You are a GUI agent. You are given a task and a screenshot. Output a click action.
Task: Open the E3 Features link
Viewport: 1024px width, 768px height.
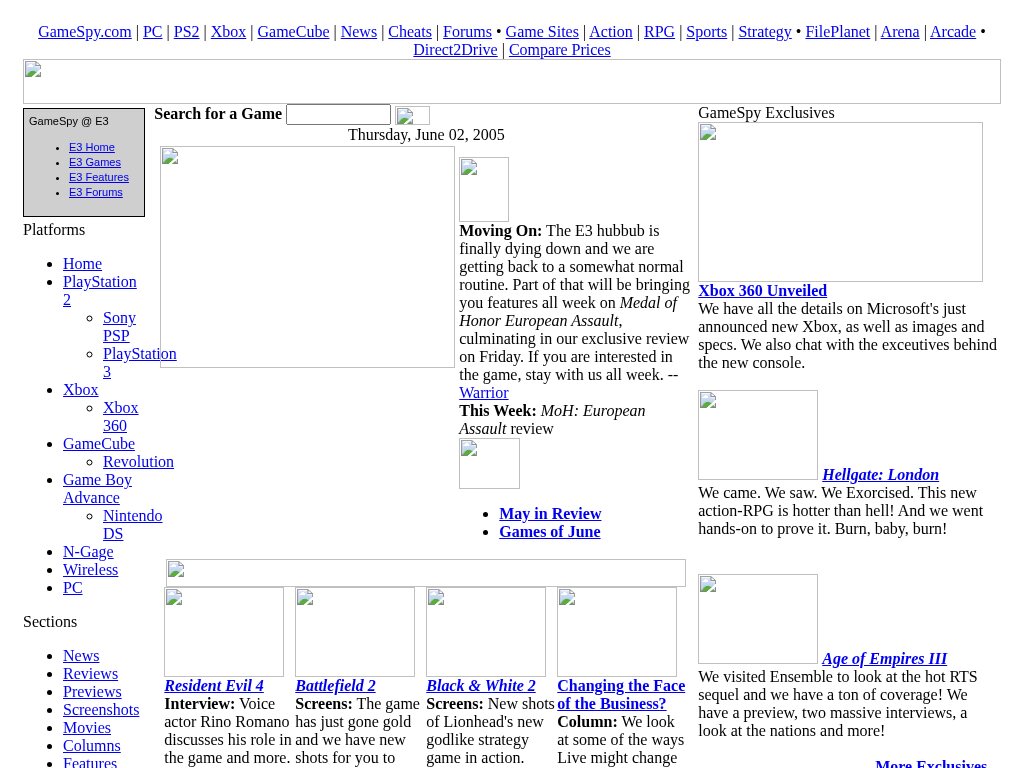(x=99, y=177)
